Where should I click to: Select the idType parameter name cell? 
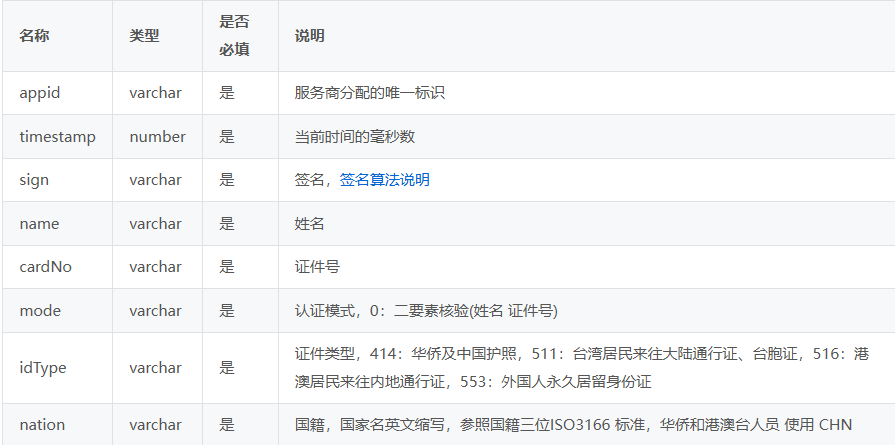click(43, 367)
